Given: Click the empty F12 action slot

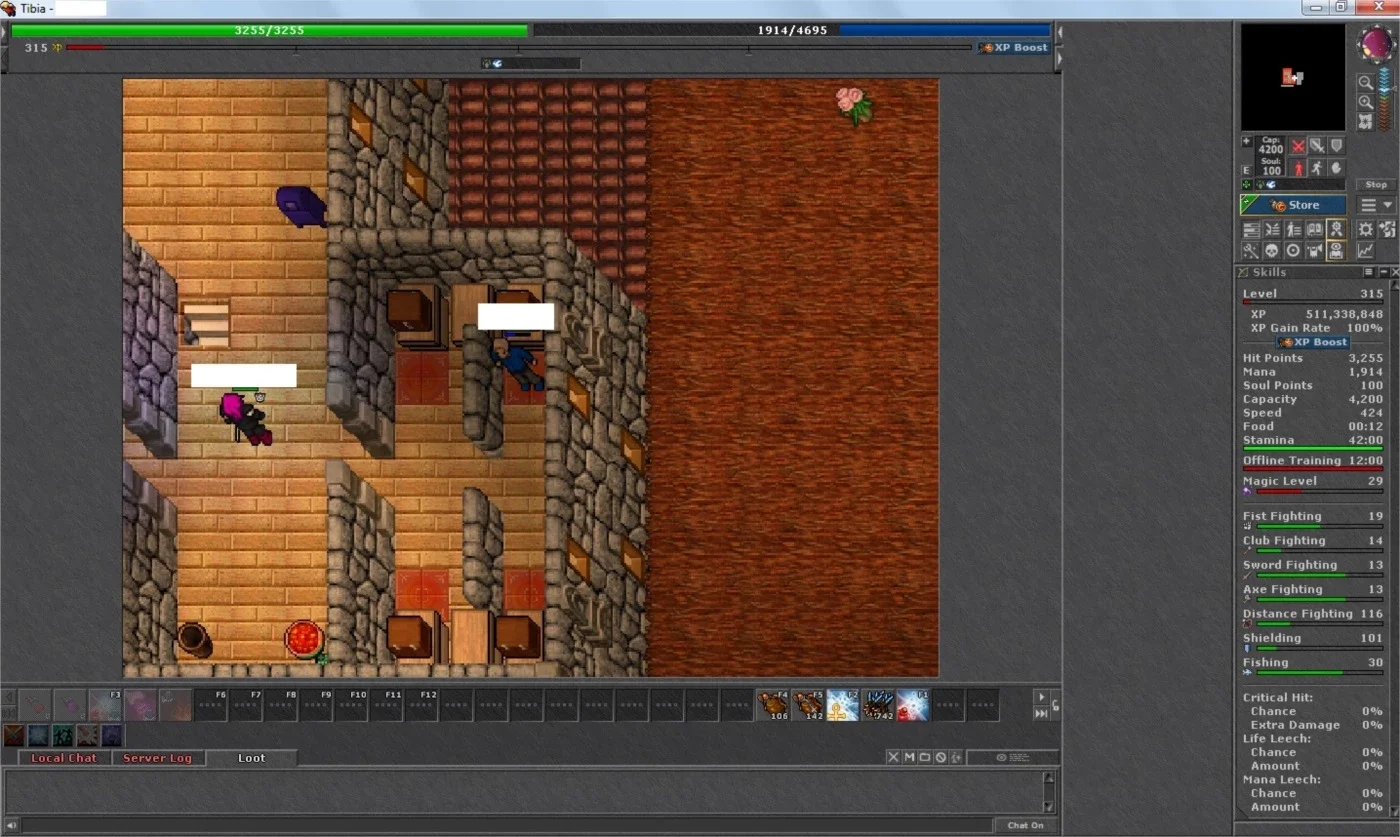Looking at the screenshot, I should [420, 705].
